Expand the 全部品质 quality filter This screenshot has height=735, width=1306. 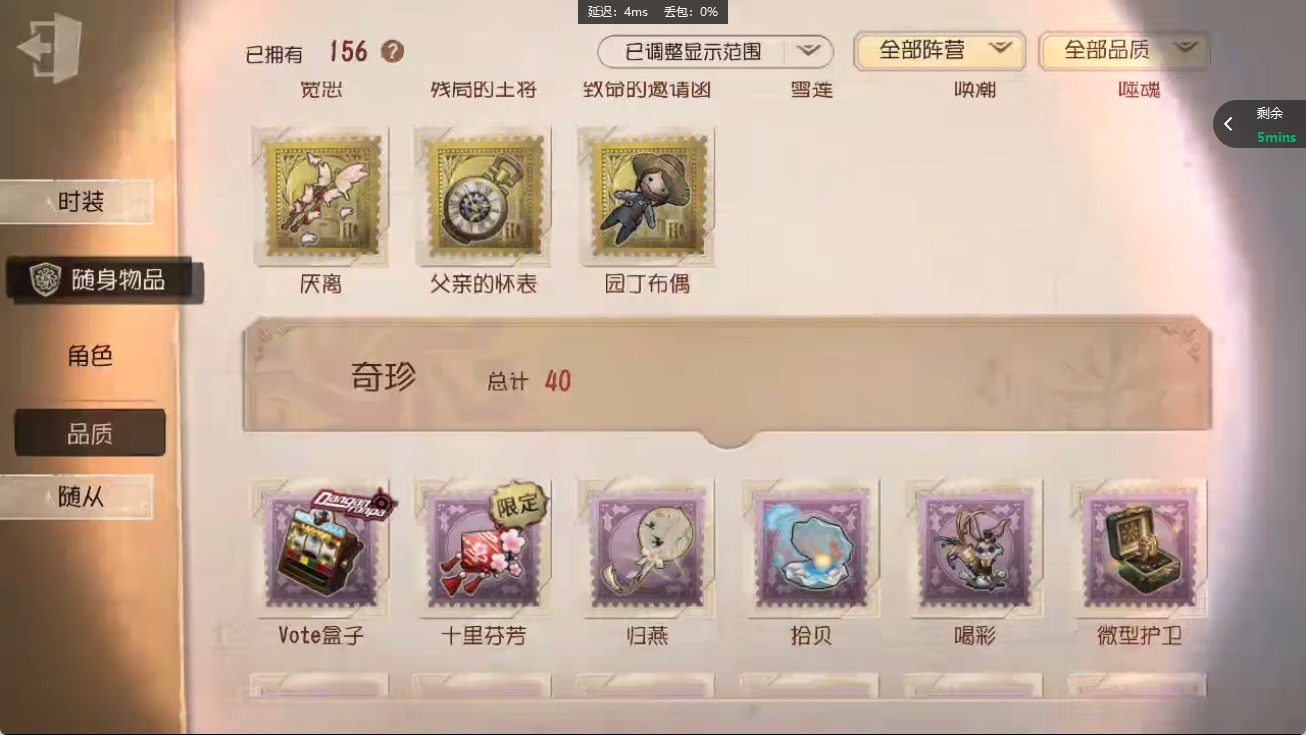[x=1124, y=50]
